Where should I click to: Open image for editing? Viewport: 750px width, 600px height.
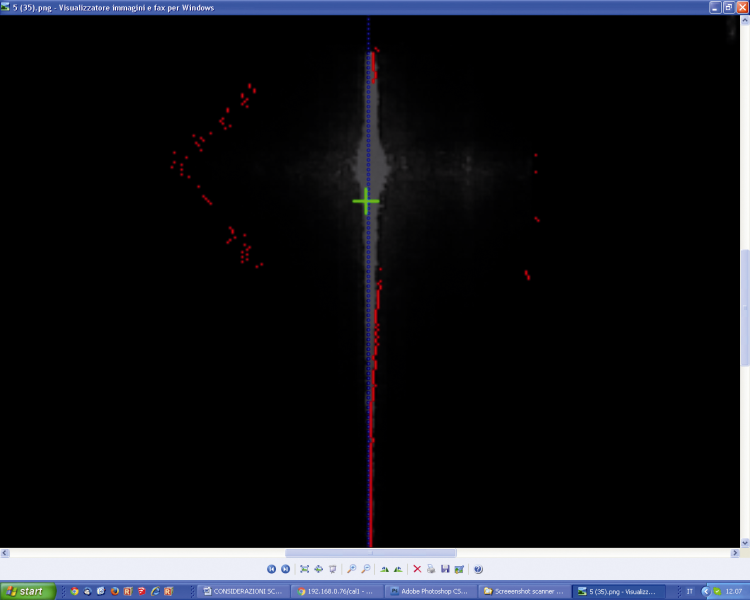click(x=459, y=569)
